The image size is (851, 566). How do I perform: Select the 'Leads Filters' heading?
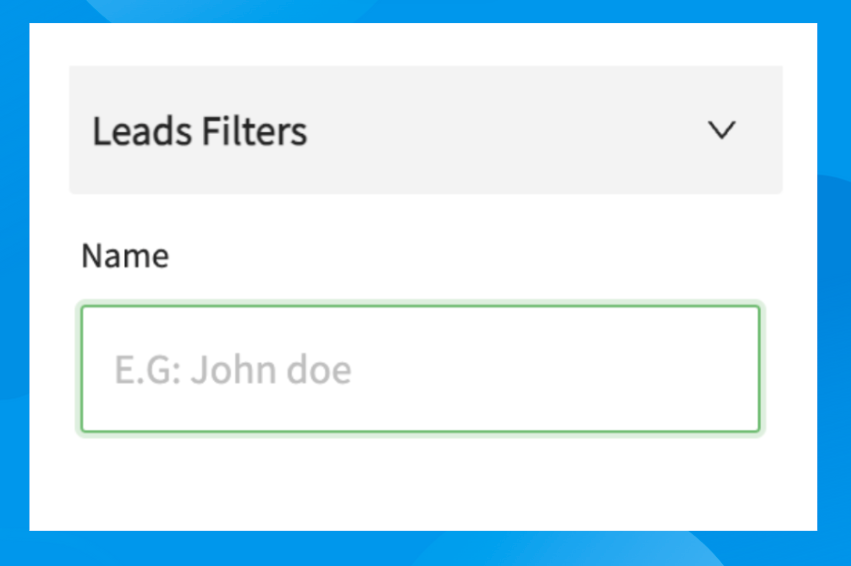tap(200, 131)
